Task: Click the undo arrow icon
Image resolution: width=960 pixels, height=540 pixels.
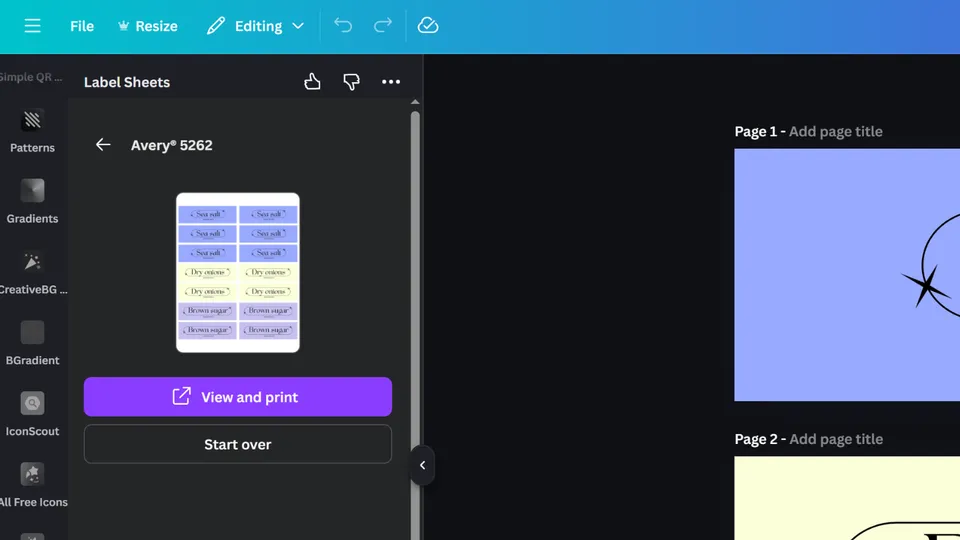Action: point(343,26)
